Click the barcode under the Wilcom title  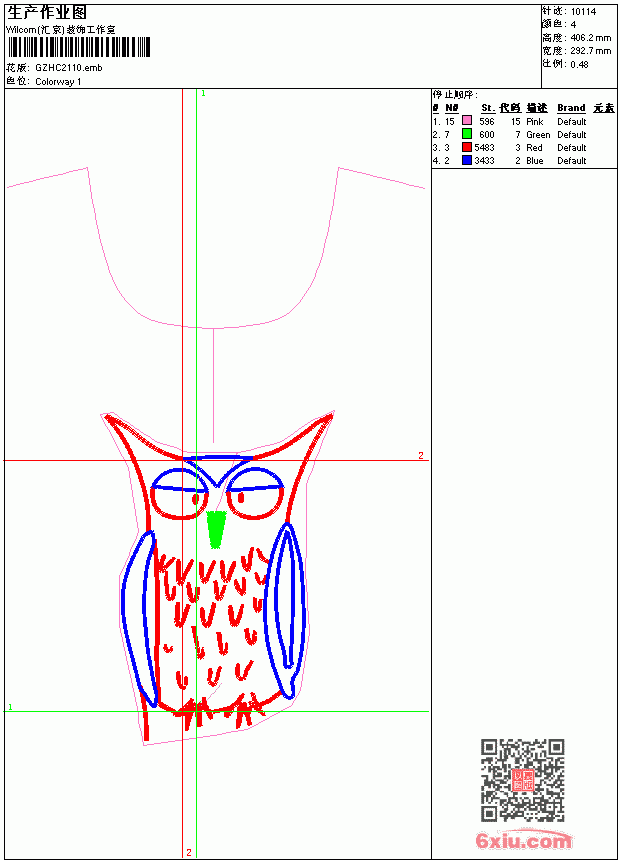pyautogui.click(x=78, y=47)
